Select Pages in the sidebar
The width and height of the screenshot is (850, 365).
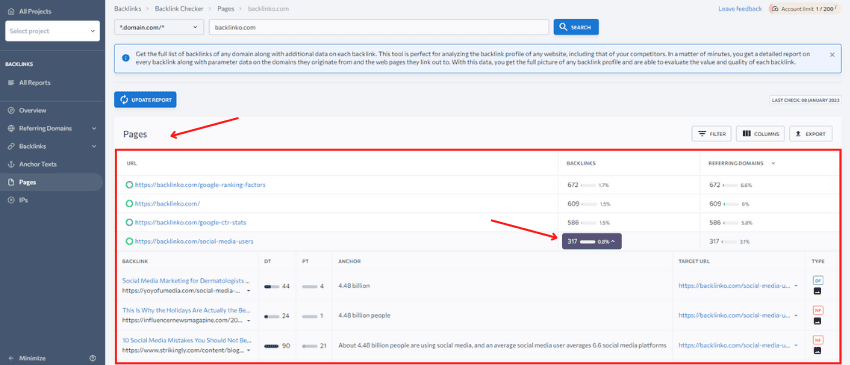pyautogui.click(x=28, y=182)
